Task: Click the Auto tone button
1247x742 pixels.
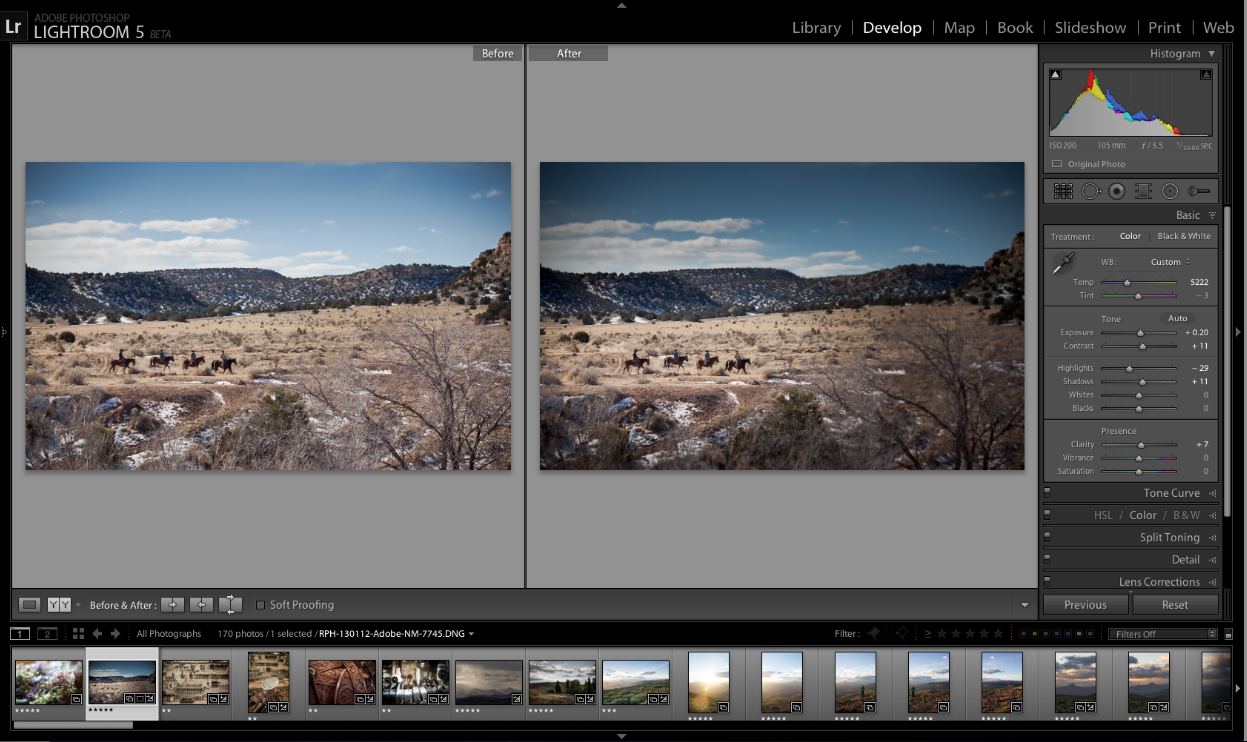Action: [x=1178, y=318]
